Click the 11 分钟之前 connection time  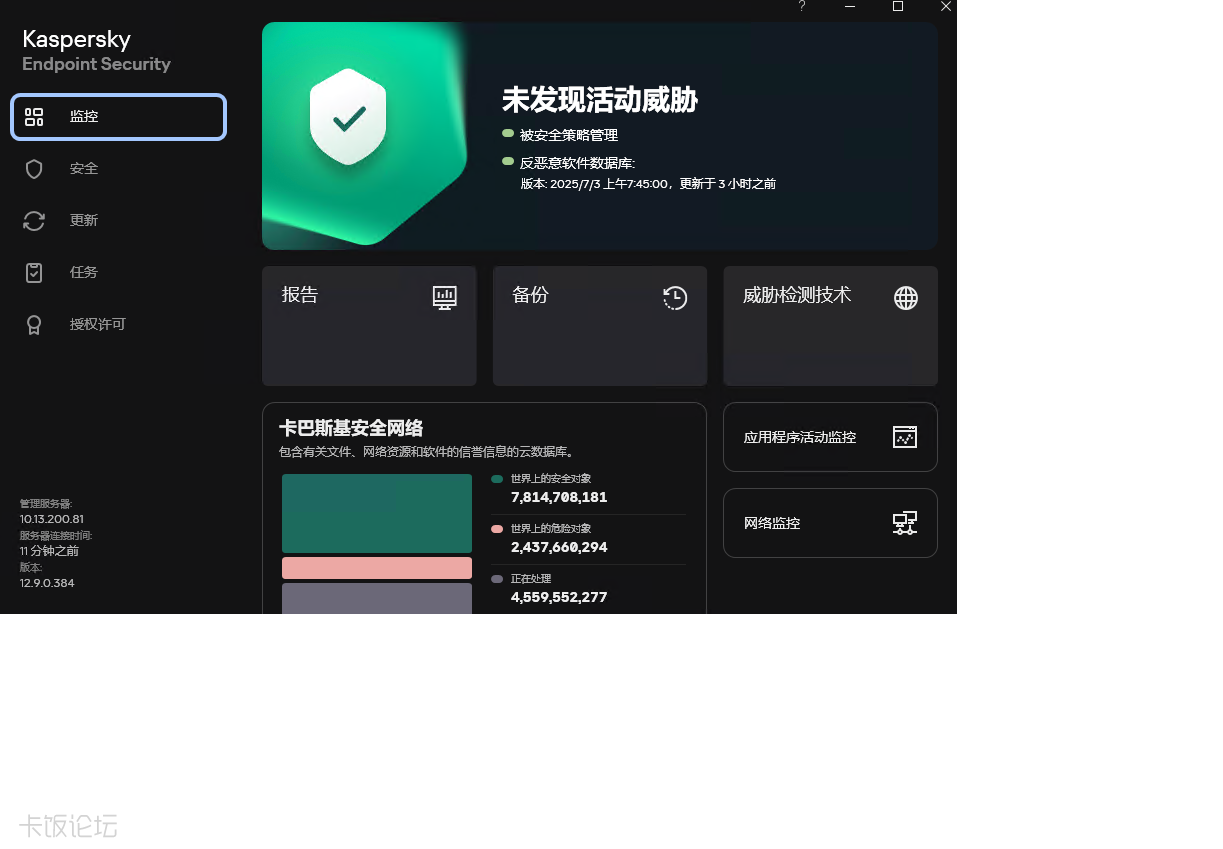point(49,551)
